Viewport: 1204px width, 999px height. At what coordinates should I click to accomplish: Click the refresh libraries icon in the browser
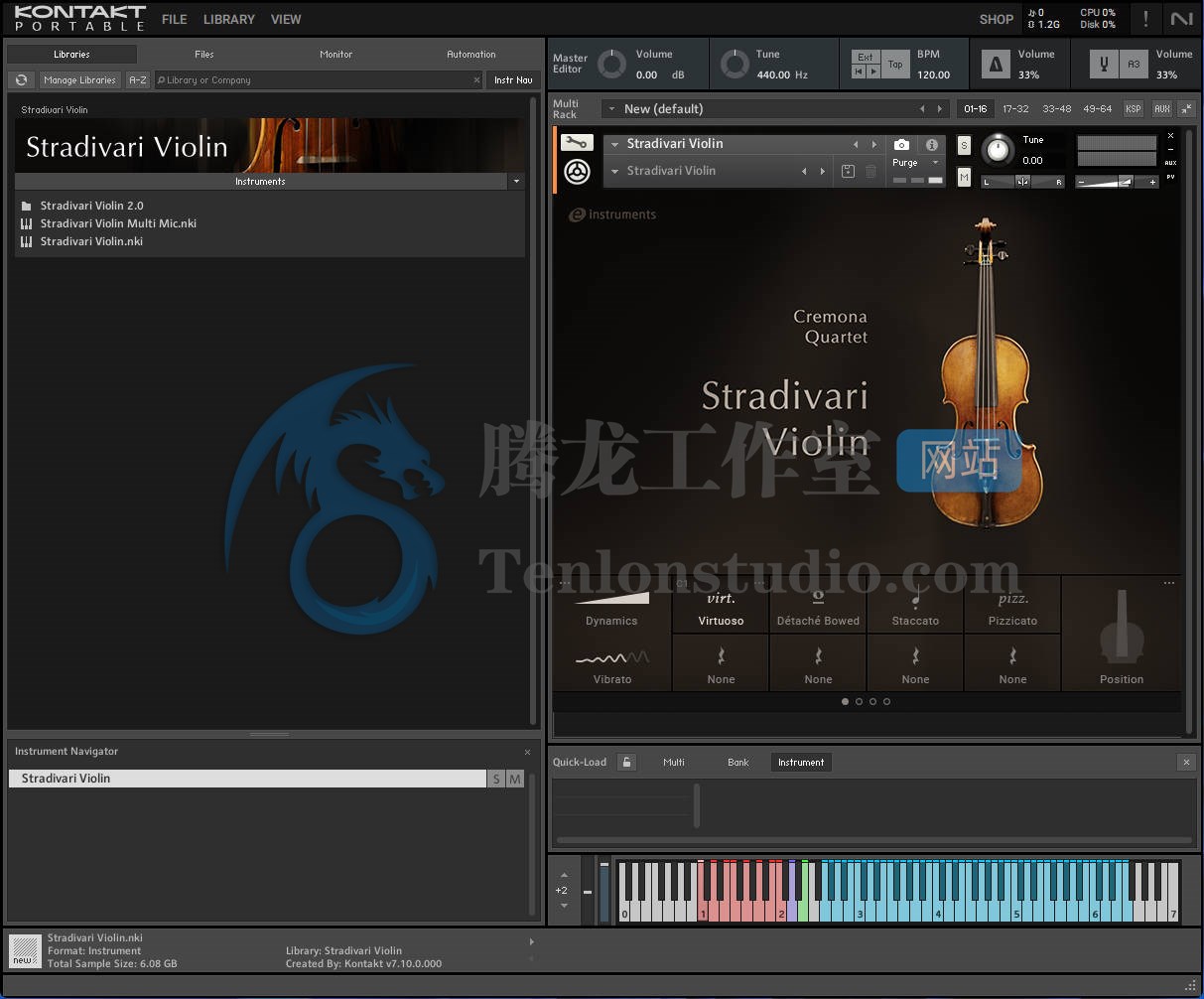pos(21,80)
